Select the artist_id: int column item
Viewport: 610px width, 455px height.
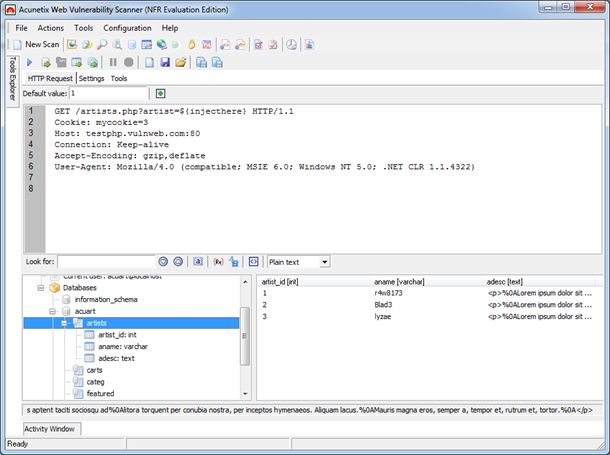click(117, 335)
